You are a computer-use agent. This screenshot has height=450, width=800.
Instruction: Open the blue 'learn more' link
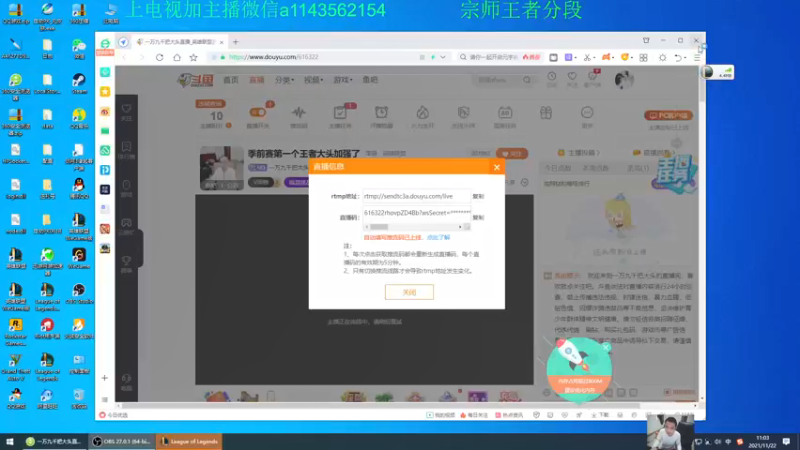pyautogui.click(x=439, y=238)
